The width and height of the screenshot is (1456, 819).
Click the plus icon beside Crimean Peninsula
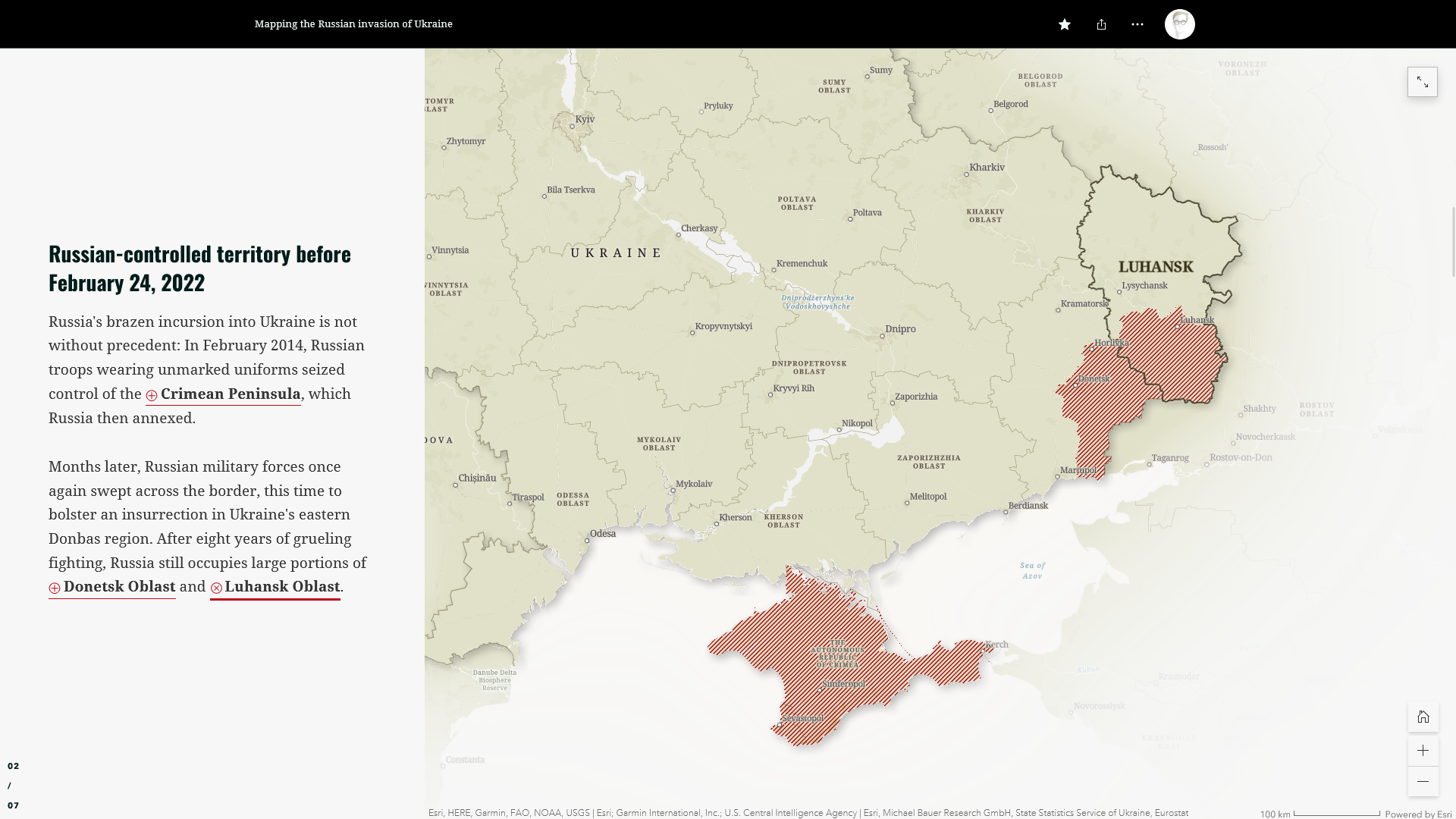coord(152,395)
